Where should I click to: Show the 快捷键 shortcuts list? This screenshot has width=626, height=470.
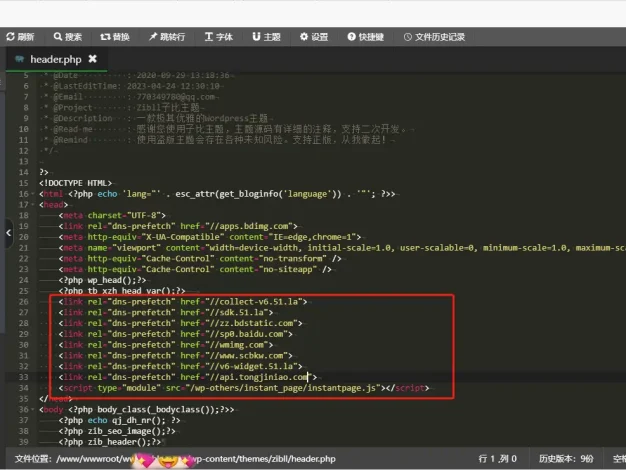pyautogui.click(x=365, y=37)
